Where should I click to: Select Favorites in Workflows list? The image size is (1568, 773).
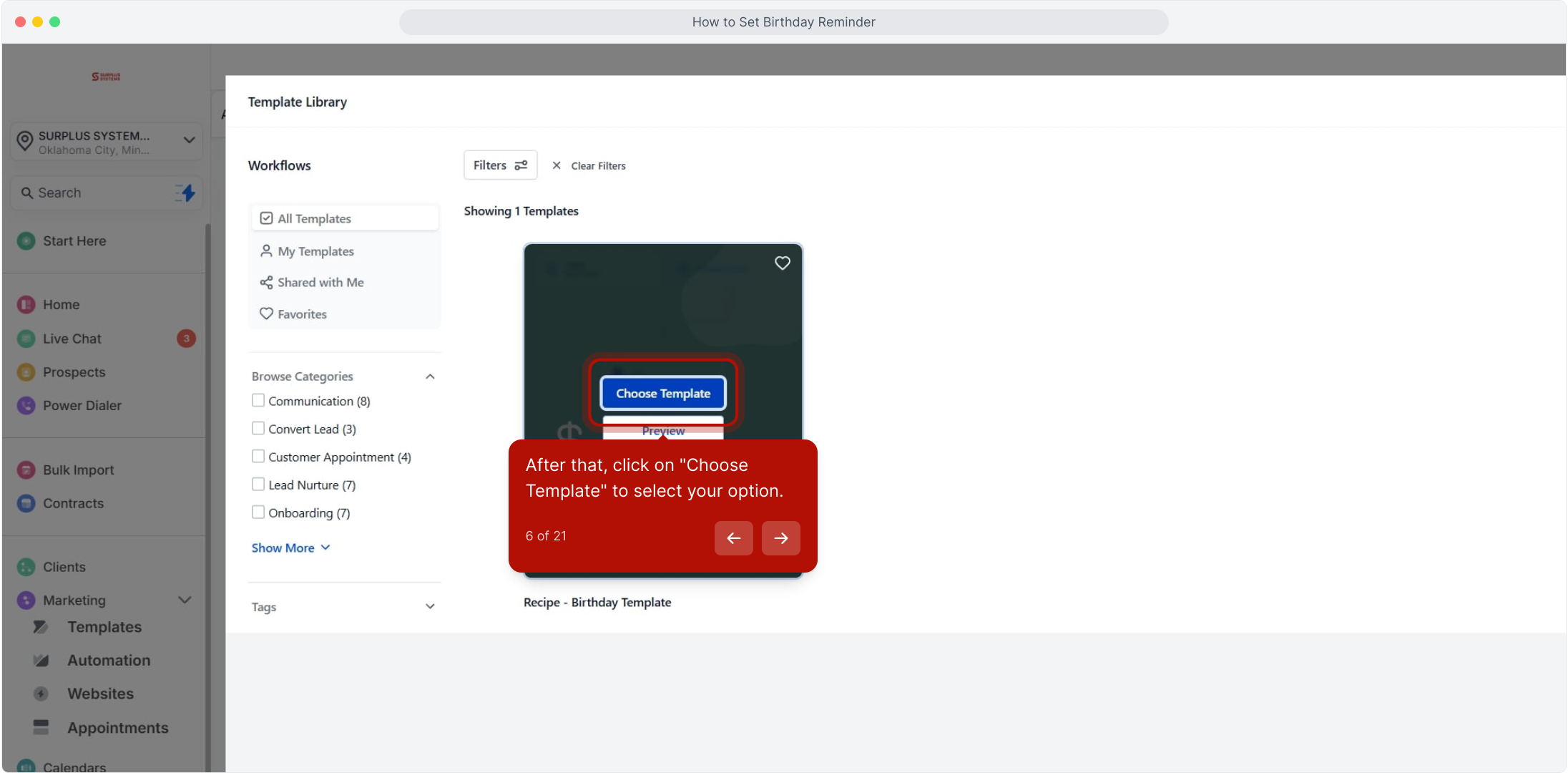point(302,314)
